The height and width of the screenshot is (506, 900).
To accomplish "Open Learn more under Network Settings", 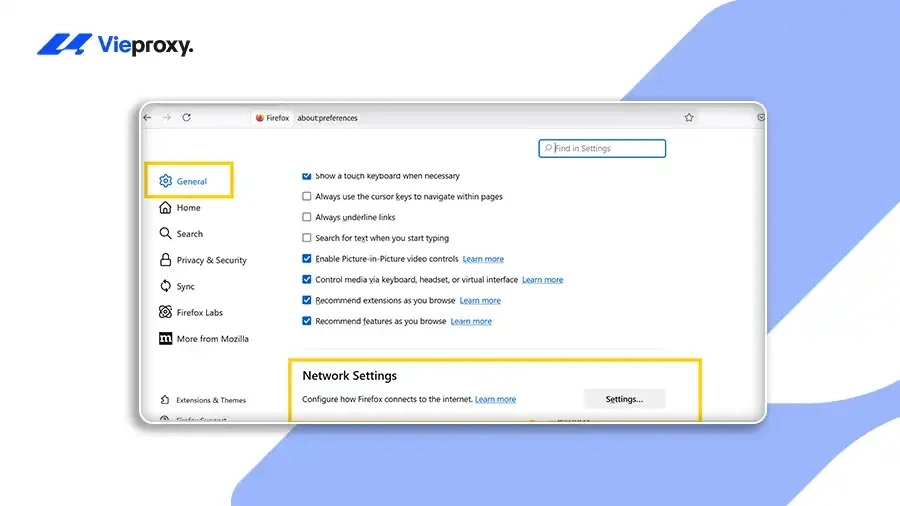I will (x=495, y=399).
